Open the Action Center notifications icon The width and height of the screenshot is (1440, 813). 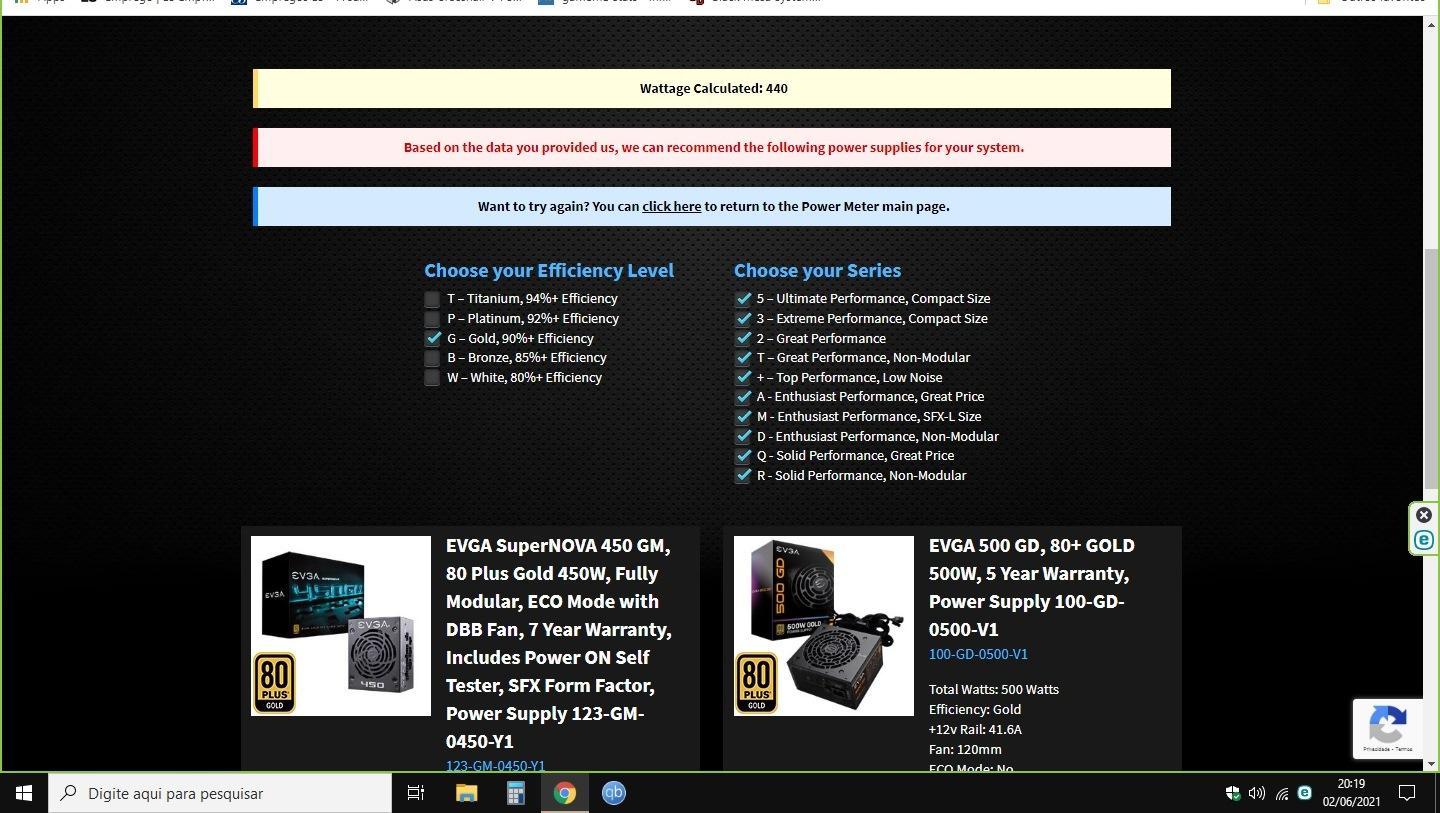[1407, 793]
